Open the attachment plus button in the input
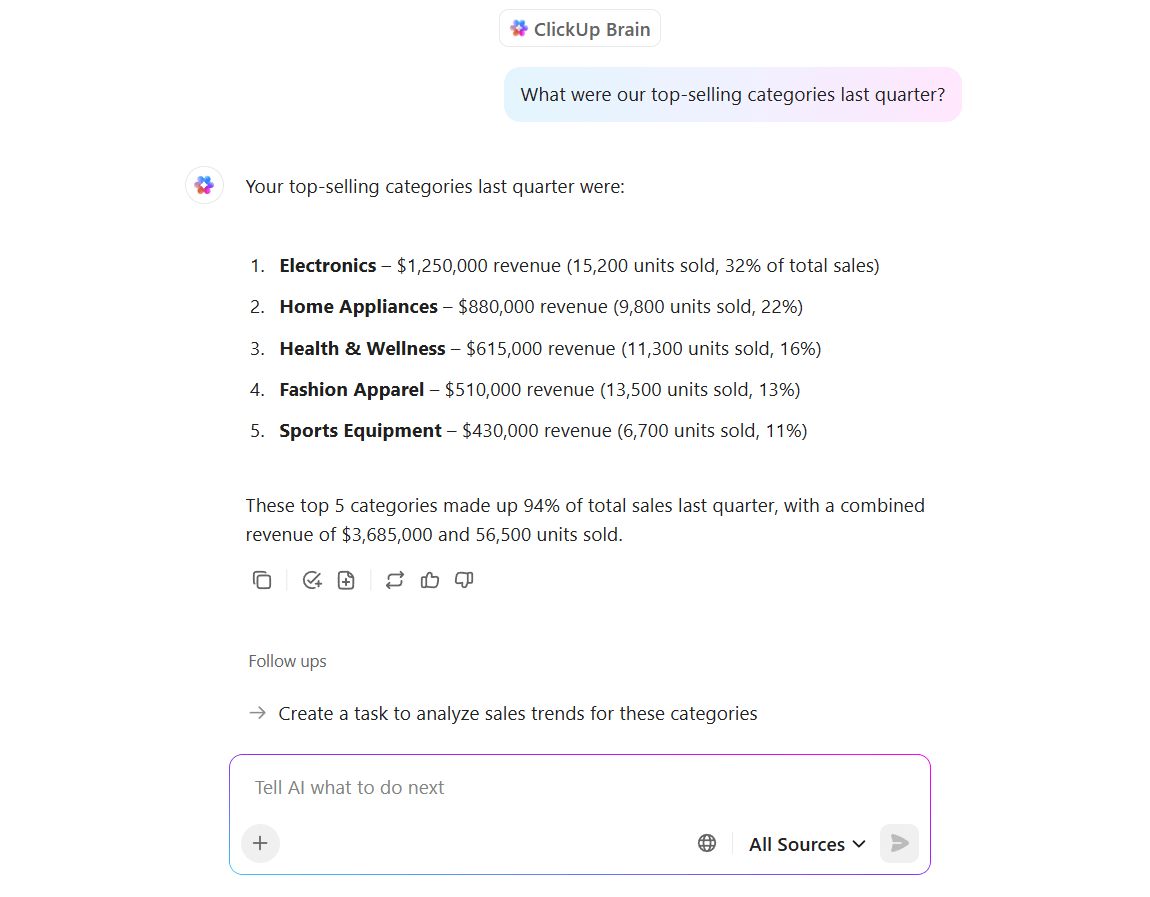 pyautogui.click(x=260, y=843)
